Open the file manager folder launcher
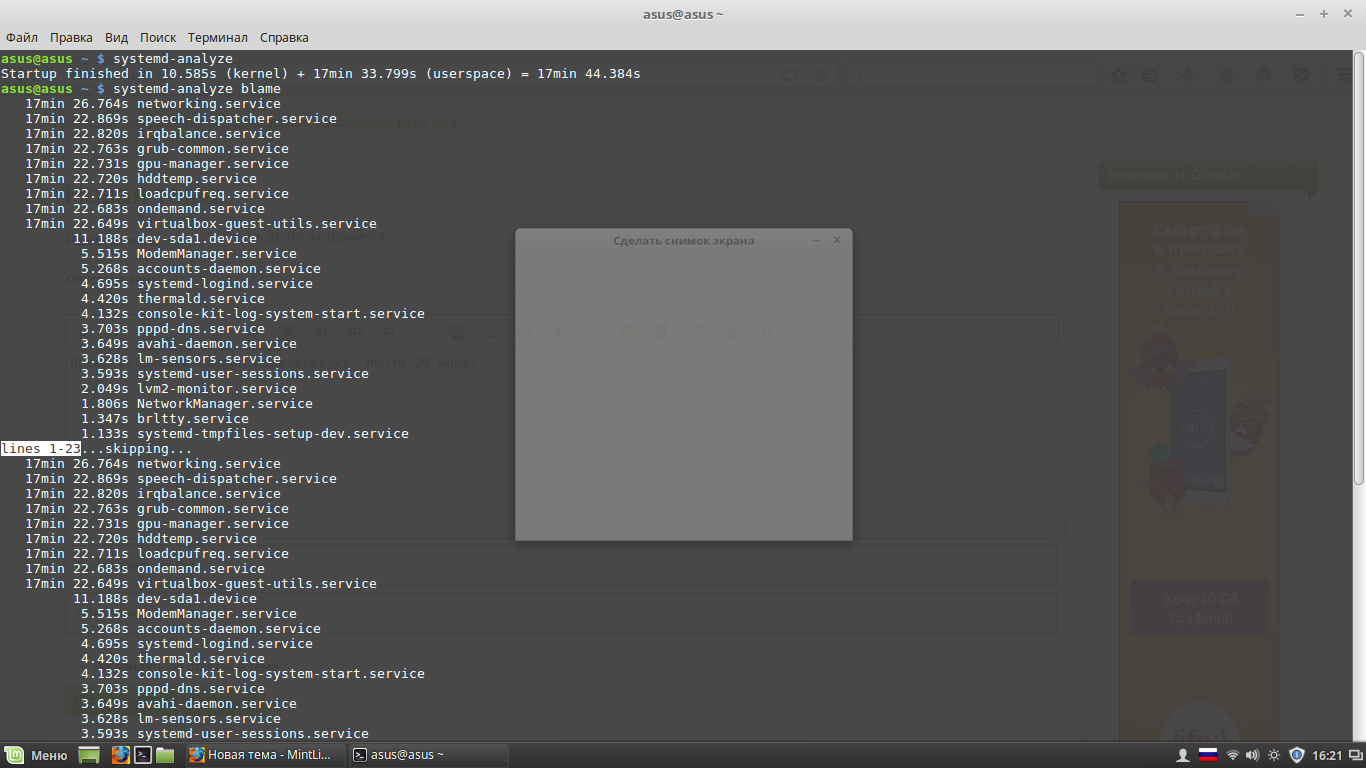This screenshot has height=768, width=1366. coord(165,755)
